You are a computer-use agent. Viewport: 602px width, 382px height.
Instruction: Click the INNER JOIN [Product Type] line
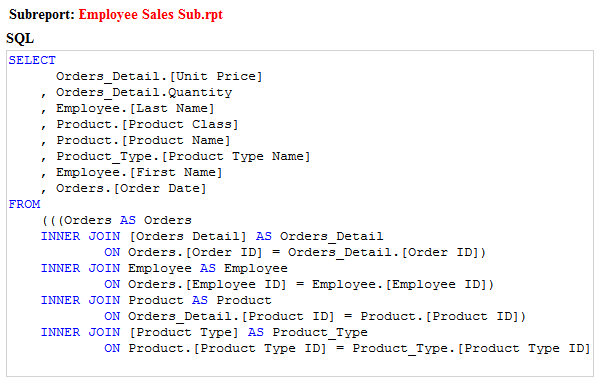point(204,332)
